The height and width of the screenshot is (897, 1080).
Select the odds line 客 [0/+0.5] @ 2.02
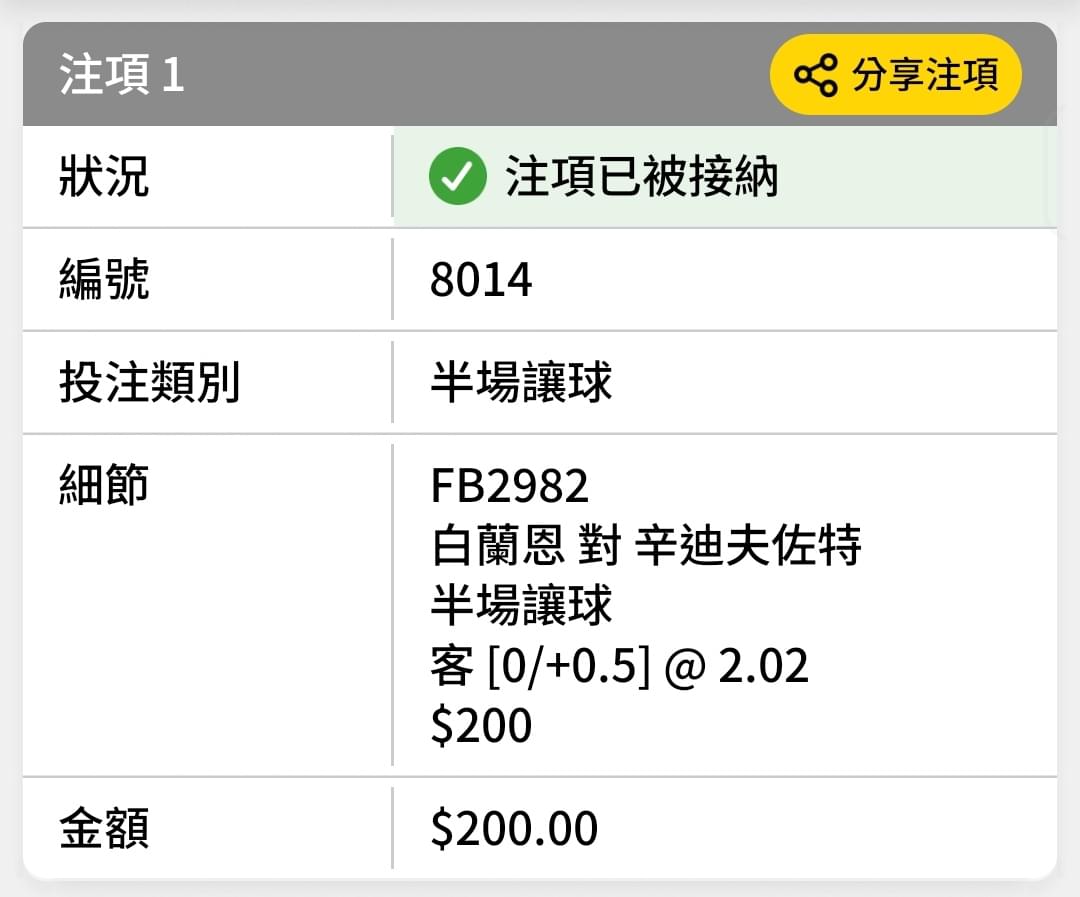(619, 666)
